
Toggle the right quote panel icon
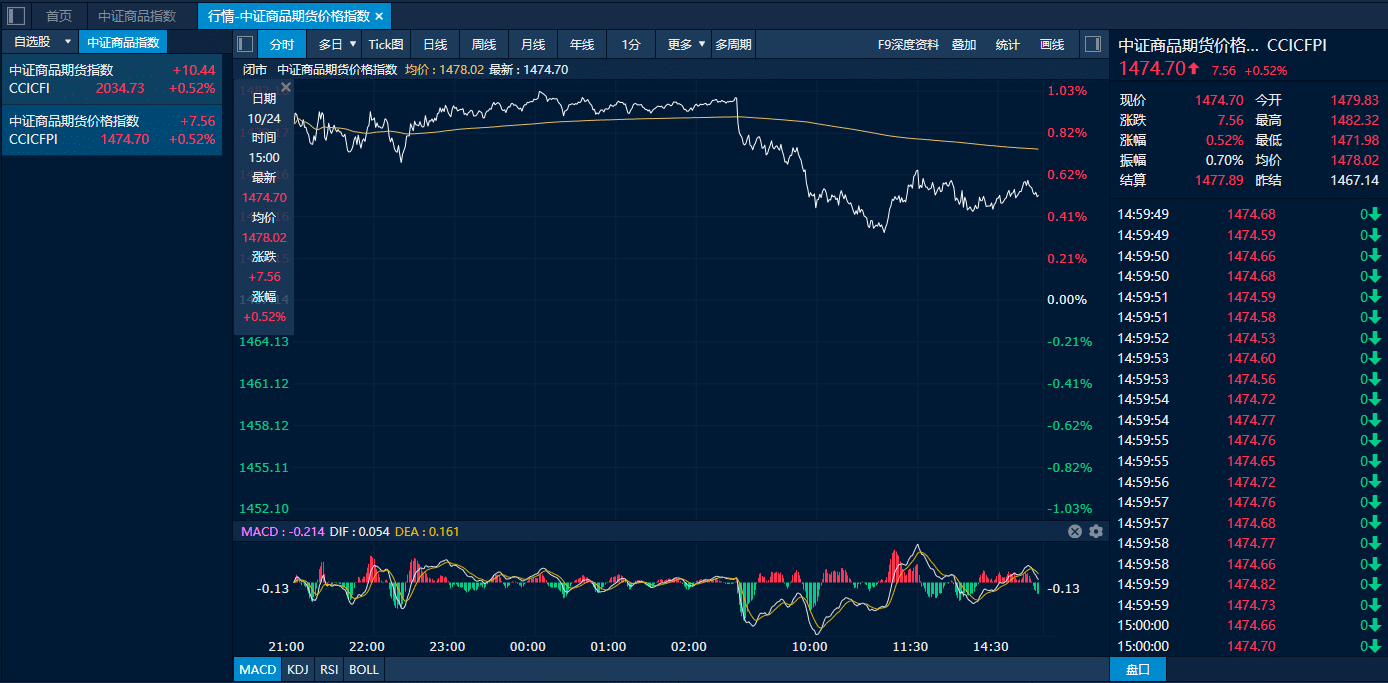(1092, 44)
